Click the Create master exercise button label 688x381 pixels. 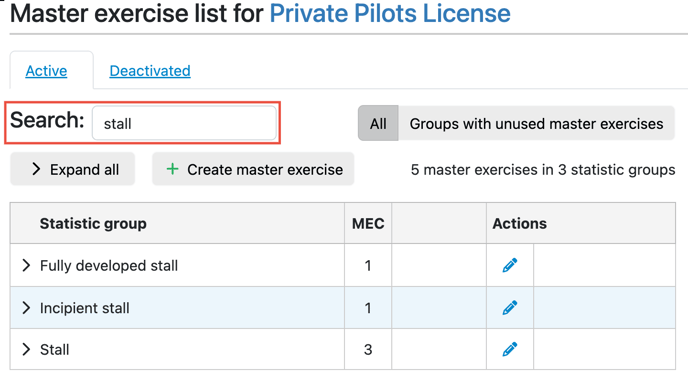coord(265,169)
